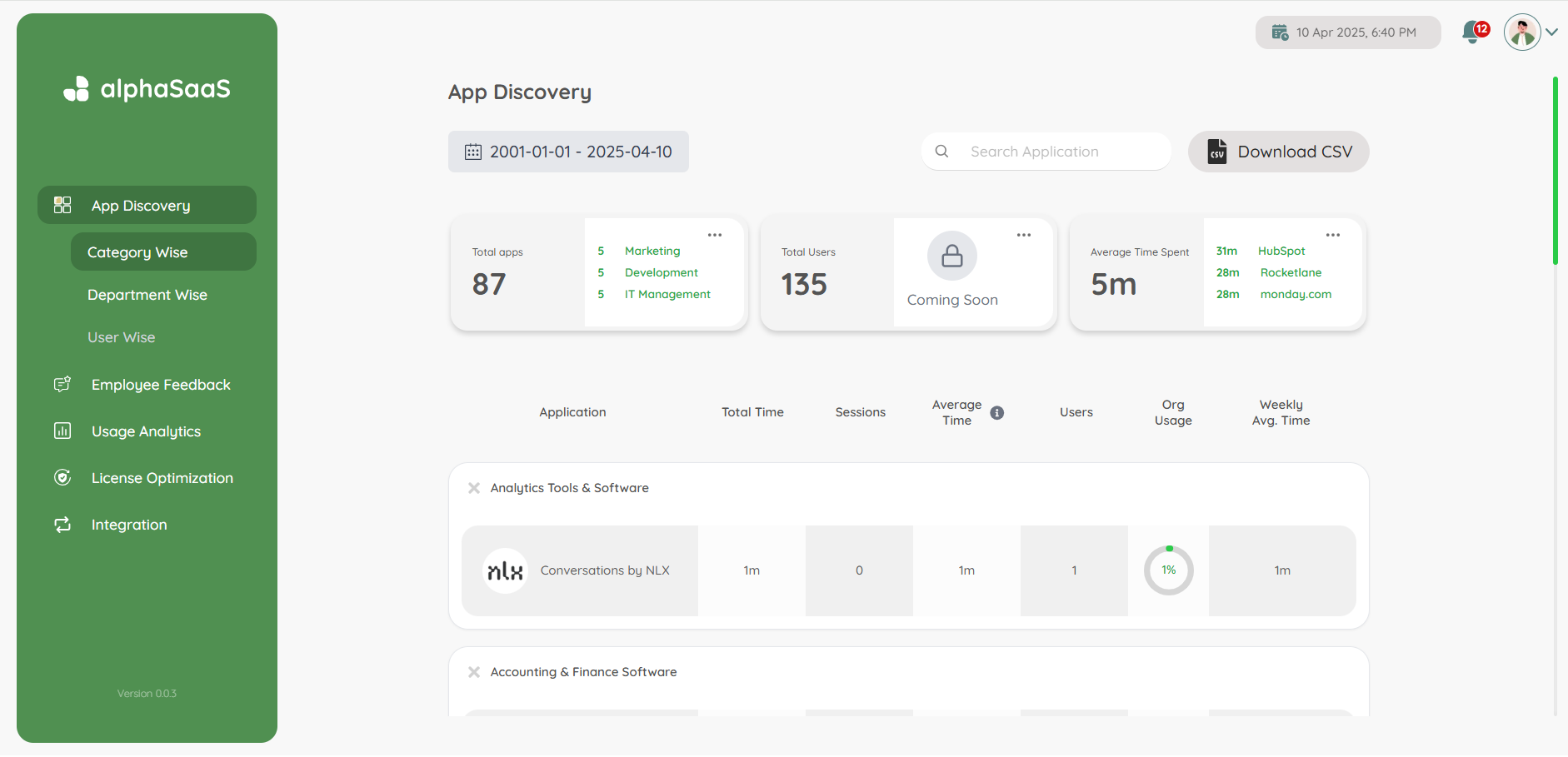
Task: Click the Rocketlane entry
Action: (x=1291, y=272)
